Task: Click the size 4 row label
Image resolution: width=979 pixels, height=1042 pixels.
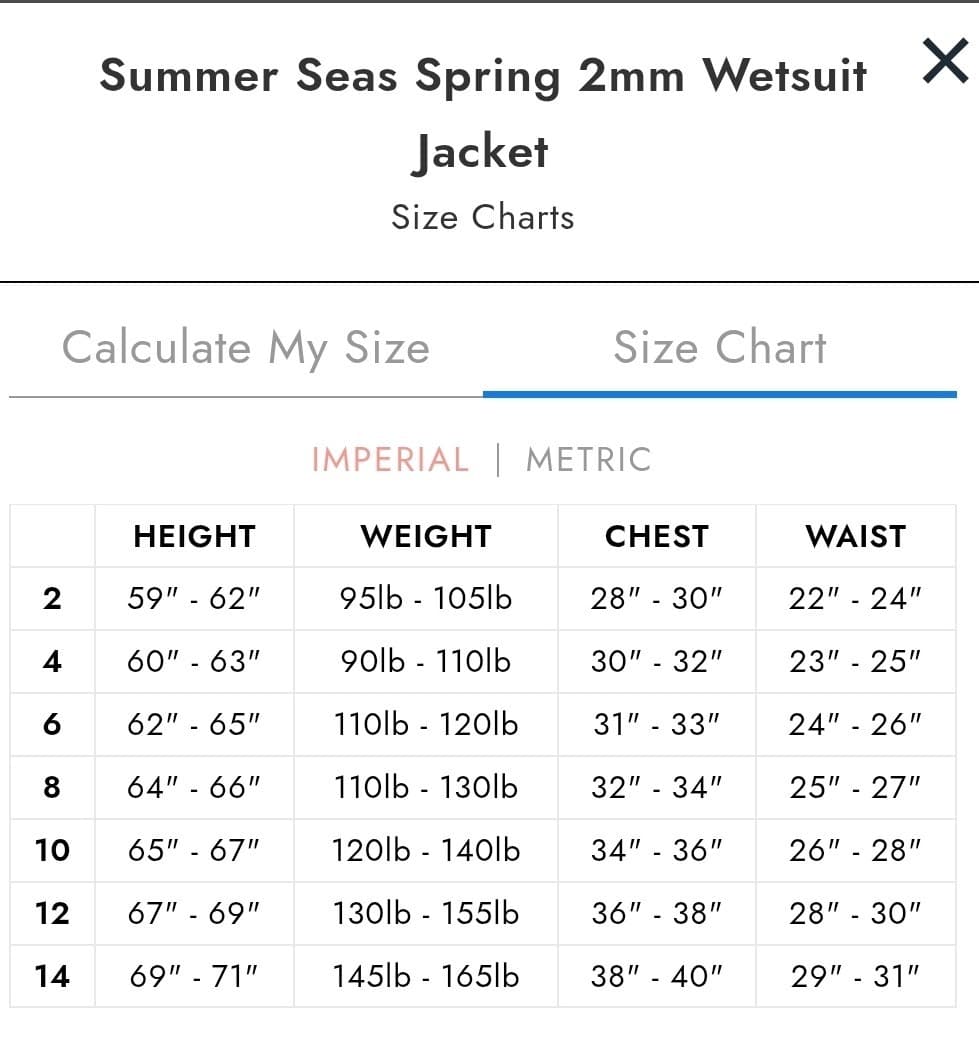Action: pyautogui.click(x=53, y=661)
